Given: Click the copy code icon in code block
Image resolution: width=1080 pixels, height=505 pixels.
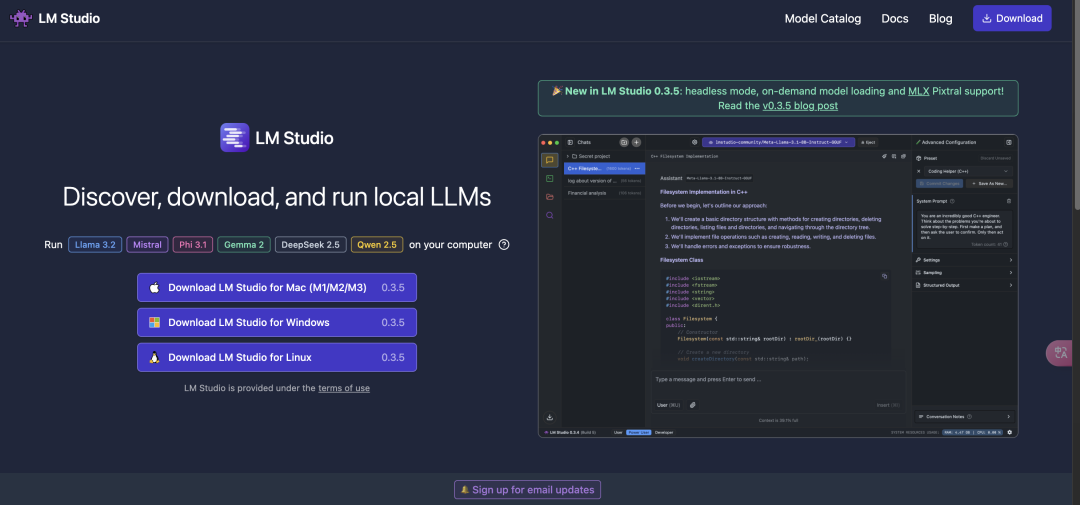Looking at the screenshot, I should 884,276.
